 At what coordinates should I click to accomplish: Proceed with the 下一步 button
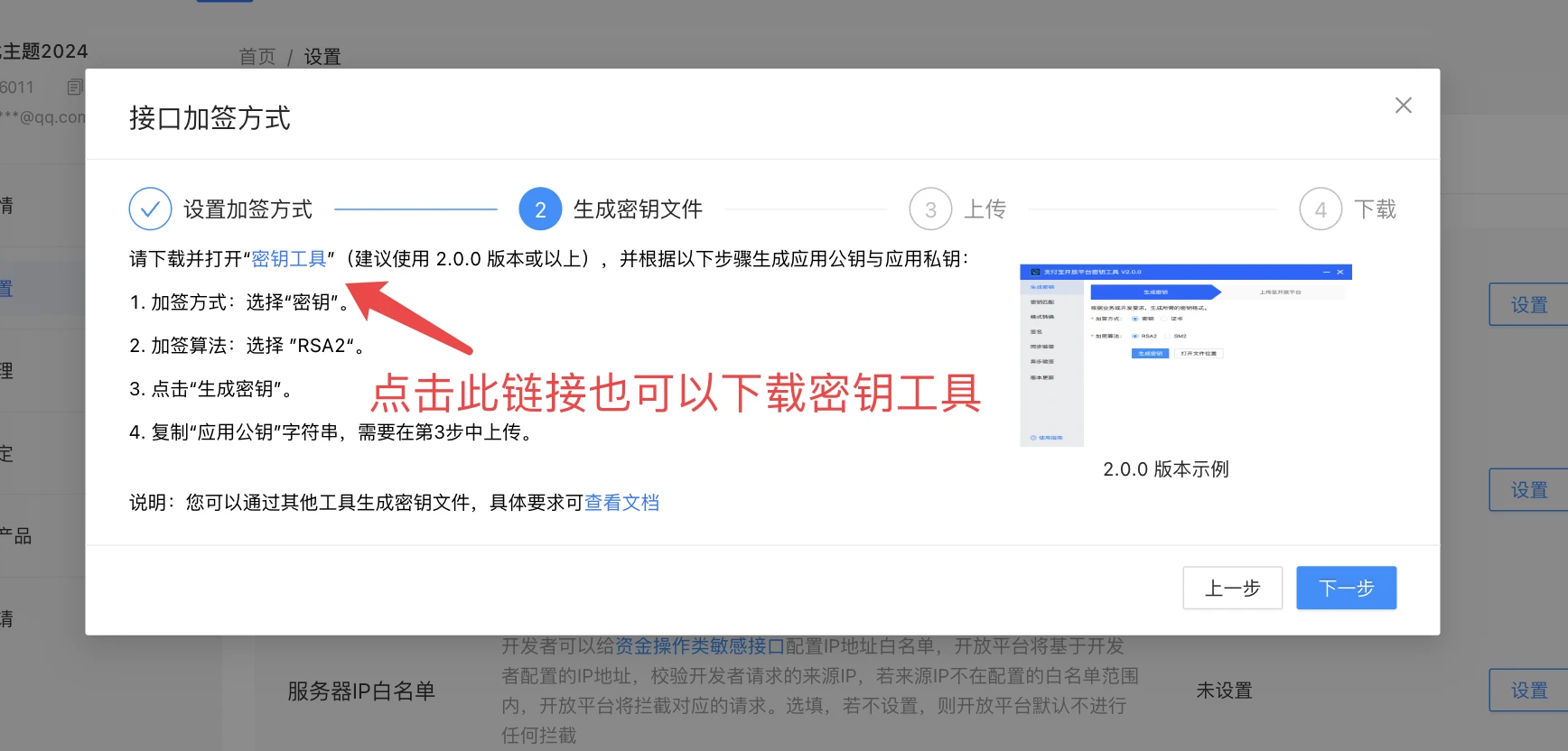pos(1346,589)
